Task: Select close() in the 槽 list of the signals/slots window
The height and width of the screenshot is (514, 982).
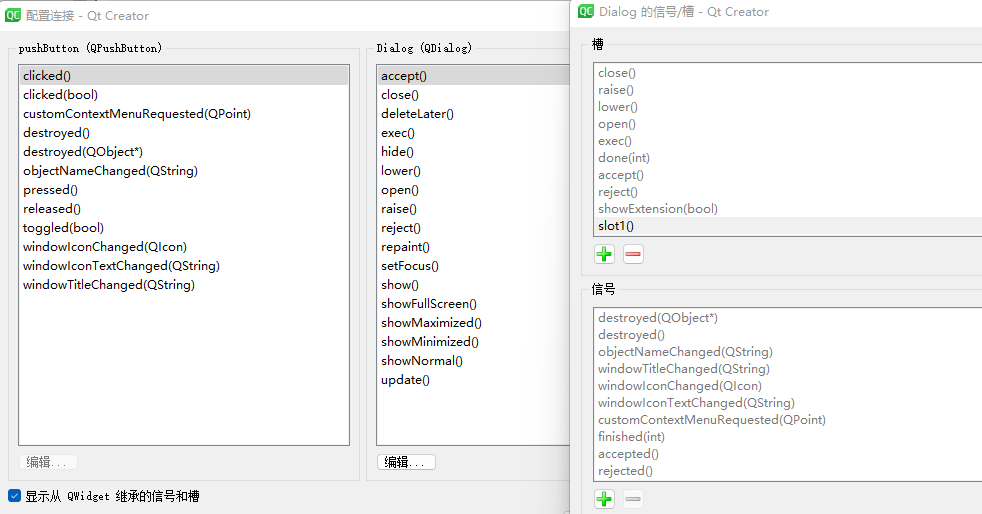Action: 788,73
